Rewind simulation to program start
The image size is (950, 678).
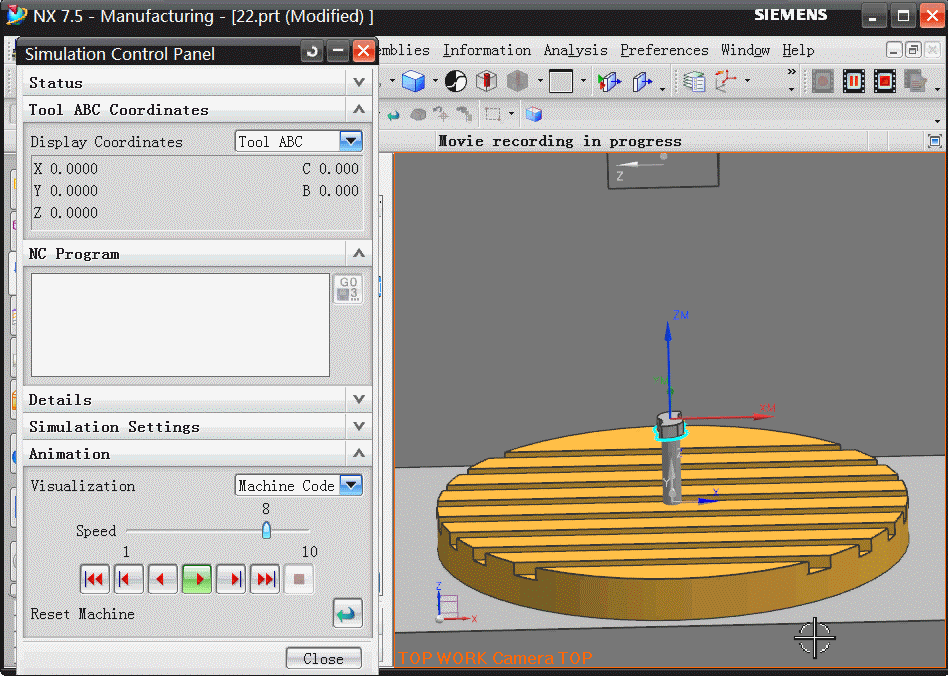(x=95, y=579)
